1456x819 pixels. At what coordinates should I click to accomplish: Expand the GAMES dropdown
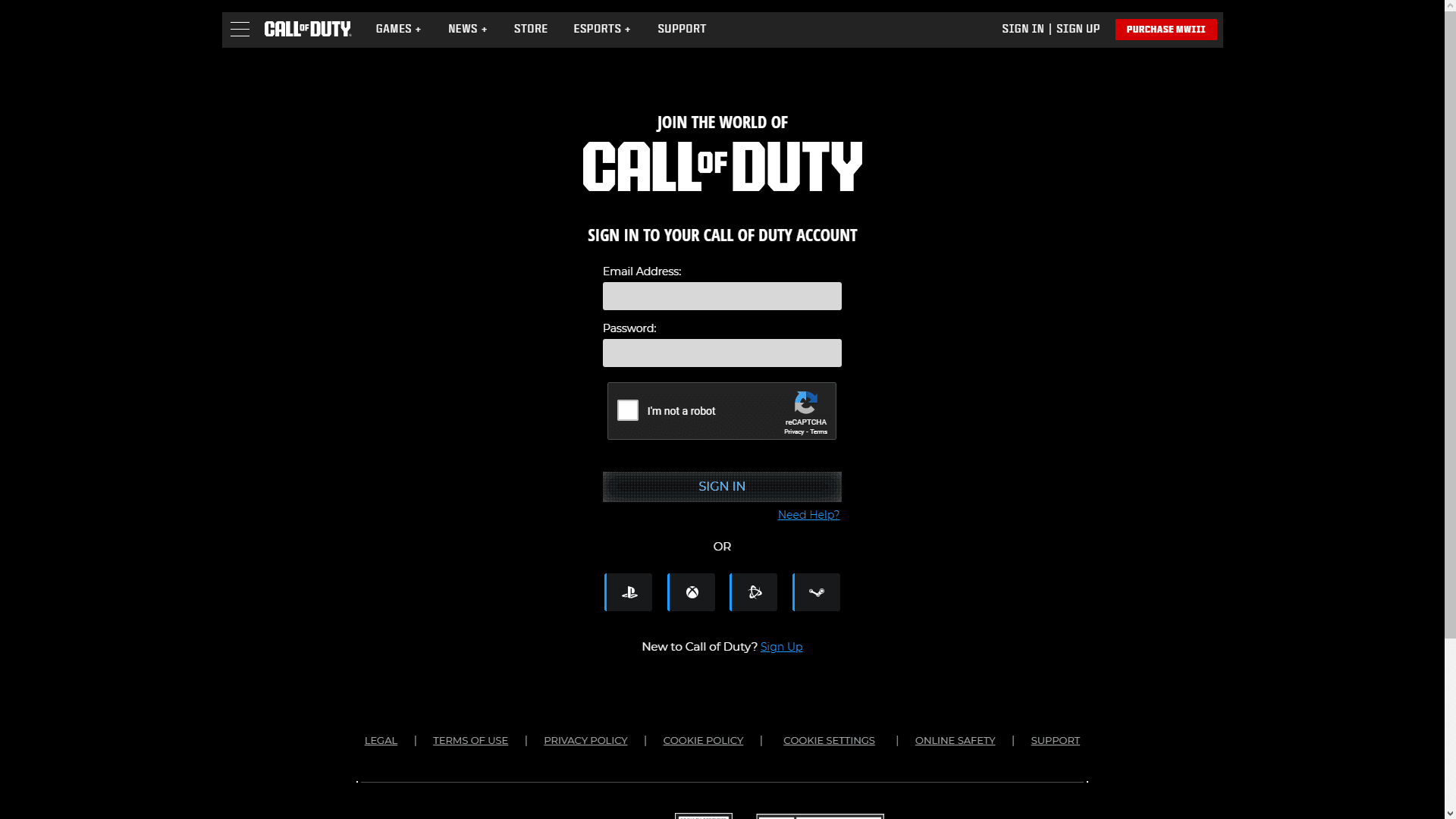coord(397,29)
